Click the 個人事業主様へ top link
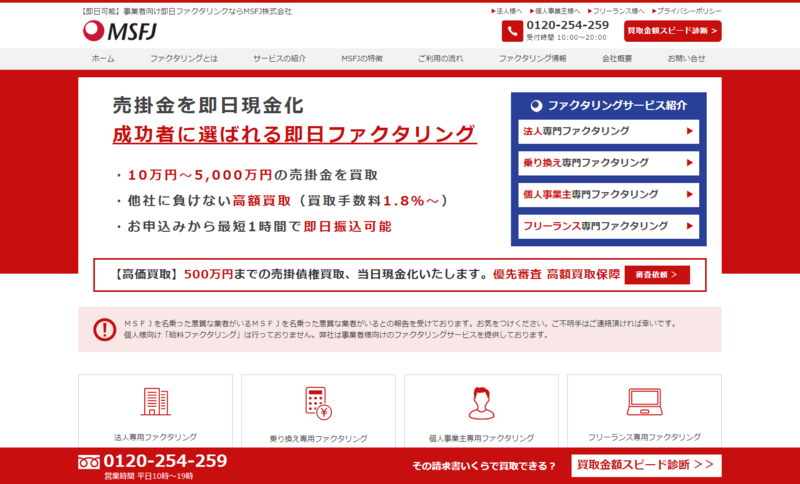The width and height of the screenshot is (800, 484). coord(555,11)
